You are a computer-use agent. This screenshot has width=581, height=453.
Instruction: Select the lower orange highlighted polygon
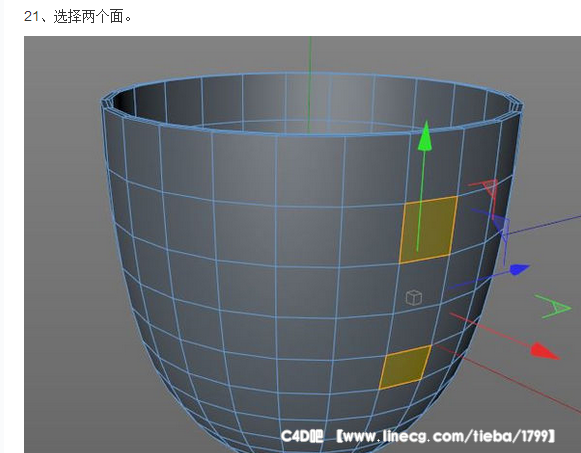point(405,367)
